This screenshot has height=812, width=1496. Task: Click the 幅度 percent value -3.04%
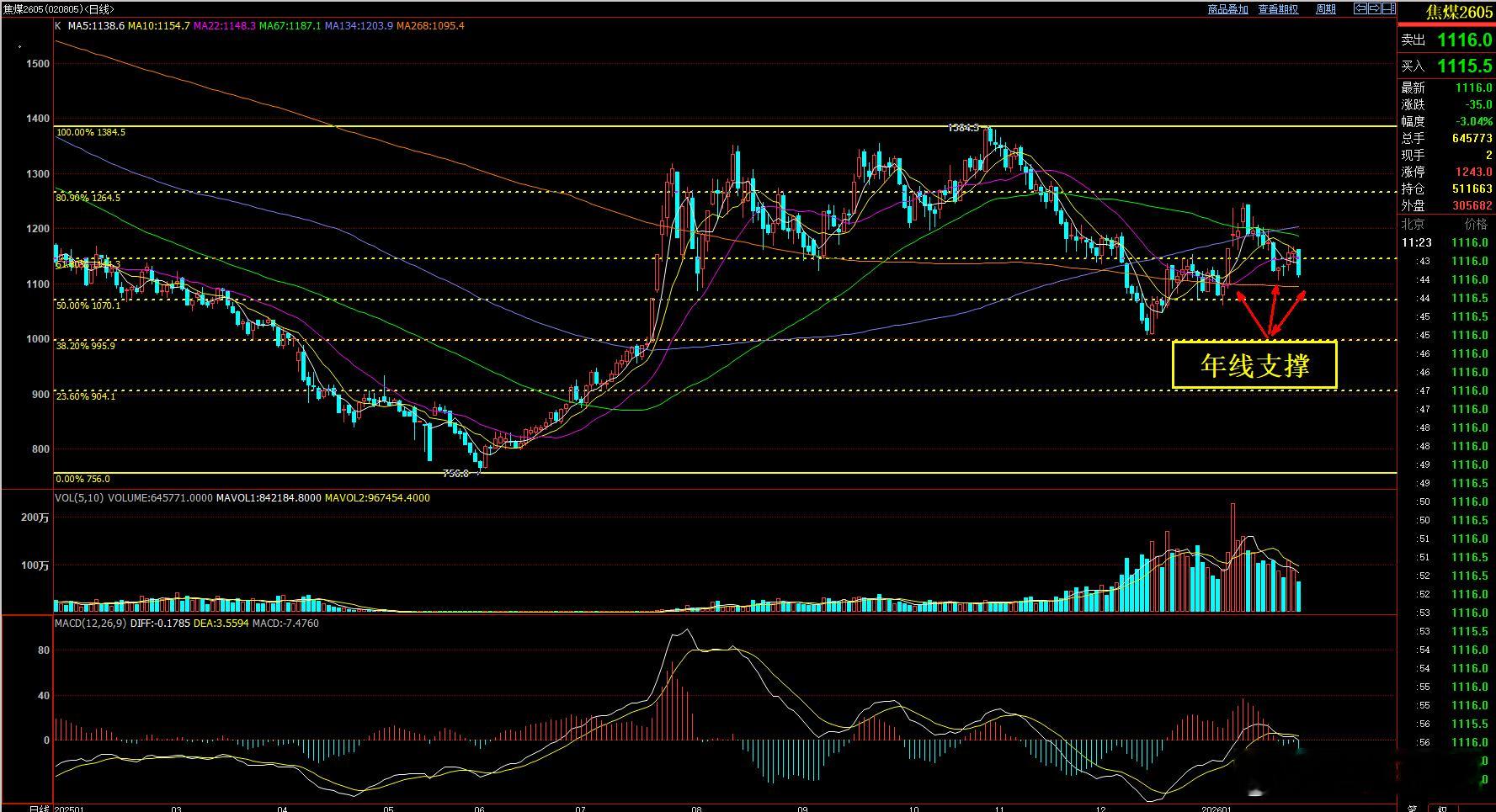click(1475, 122)
